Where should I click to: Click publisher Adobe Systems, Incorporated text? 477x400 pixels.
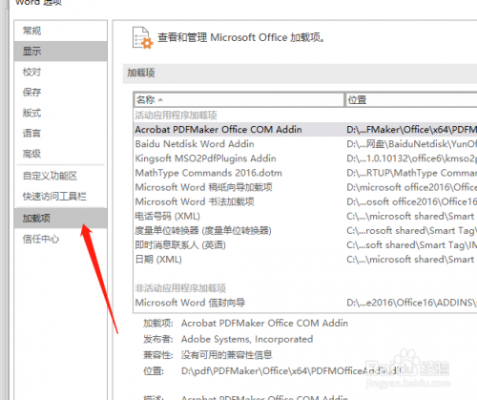pyautogui.click(x=247, y=339)
